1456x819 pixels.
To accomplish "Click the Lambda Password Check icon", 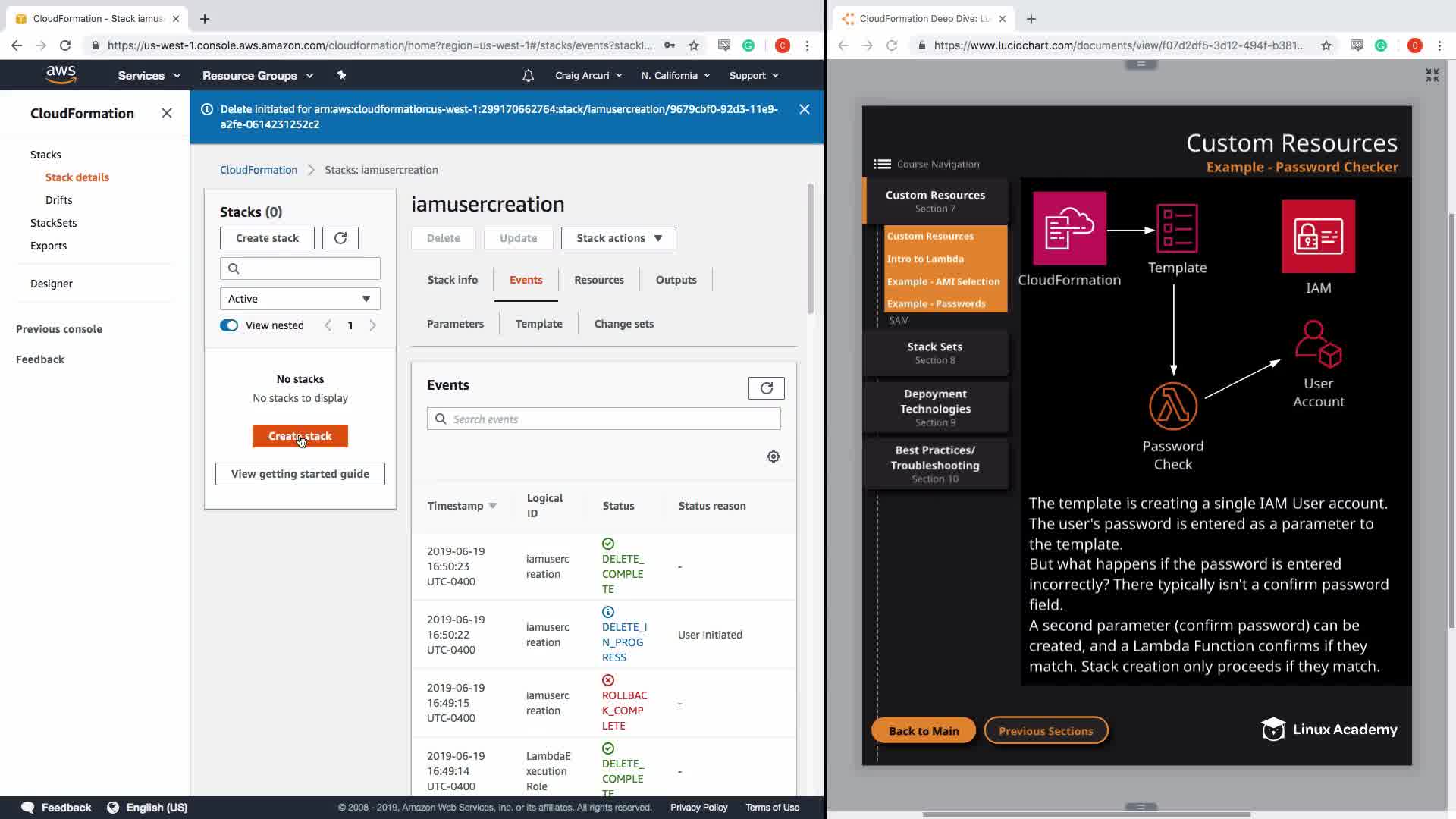I will pyautogui.click(x=1172, y=406).
